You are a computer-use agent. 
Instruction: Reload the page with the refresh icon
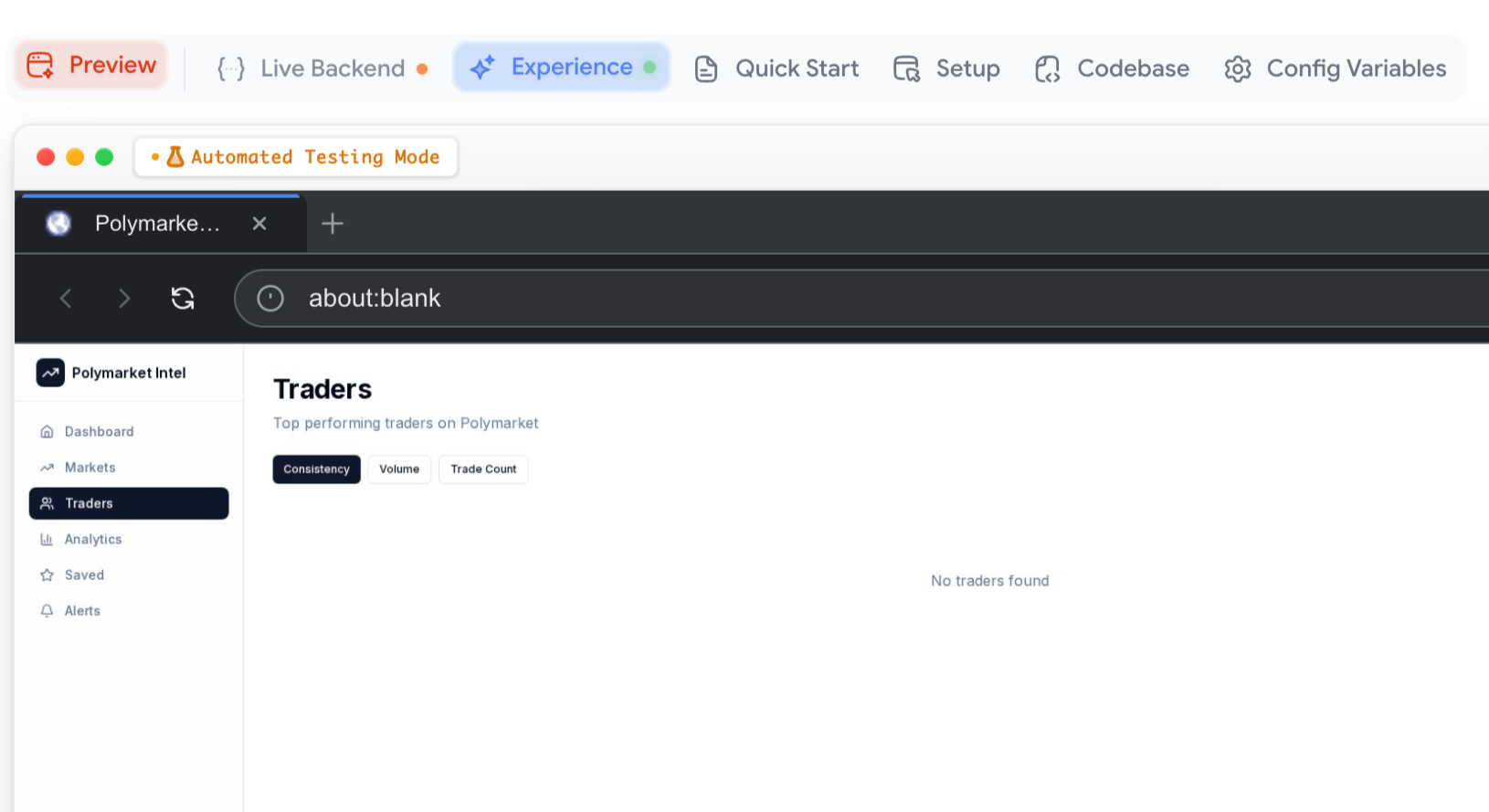[183, 299]
